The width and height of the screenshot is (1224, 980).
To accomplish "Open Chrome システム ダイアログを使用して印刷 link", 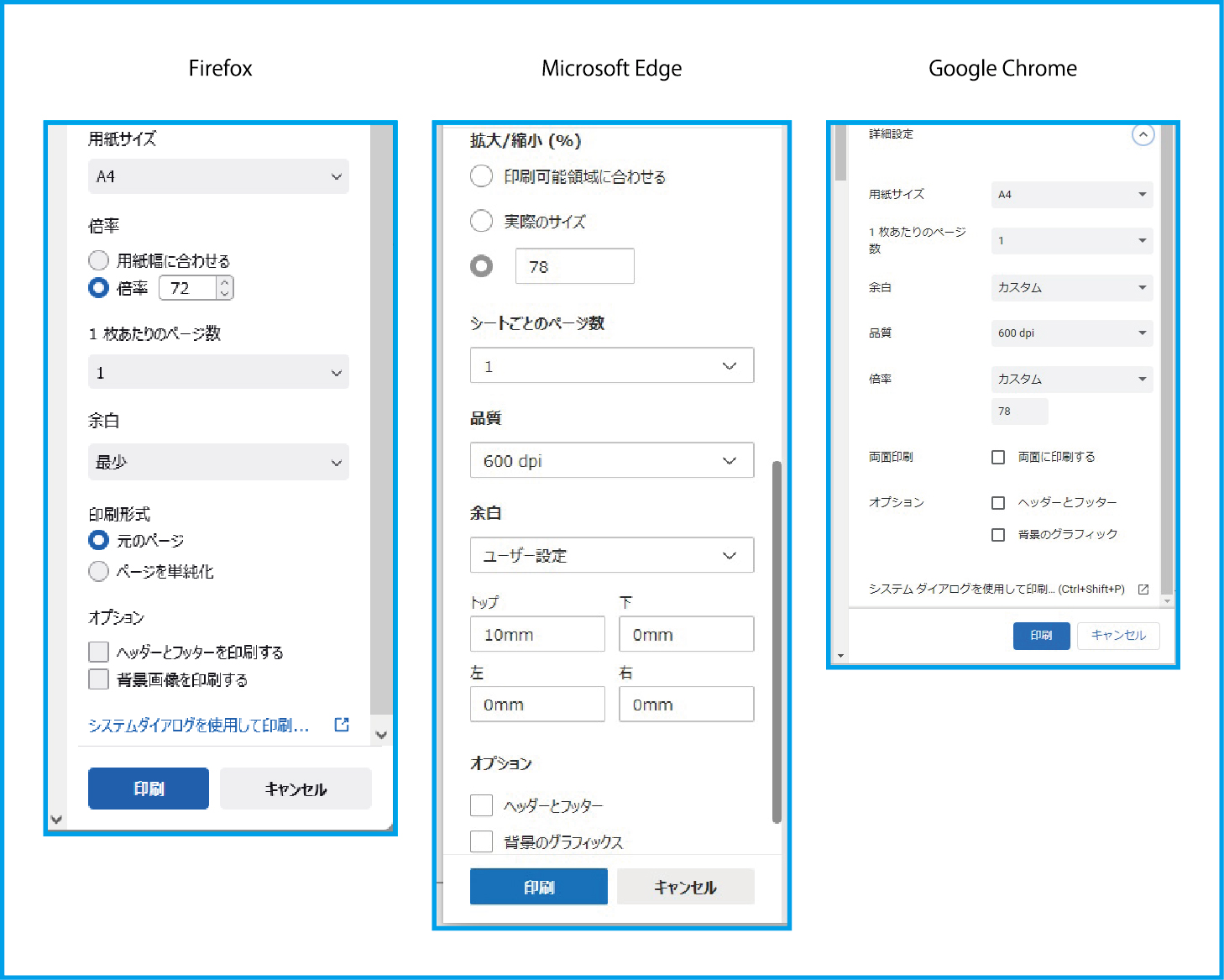I will [996, 590].
